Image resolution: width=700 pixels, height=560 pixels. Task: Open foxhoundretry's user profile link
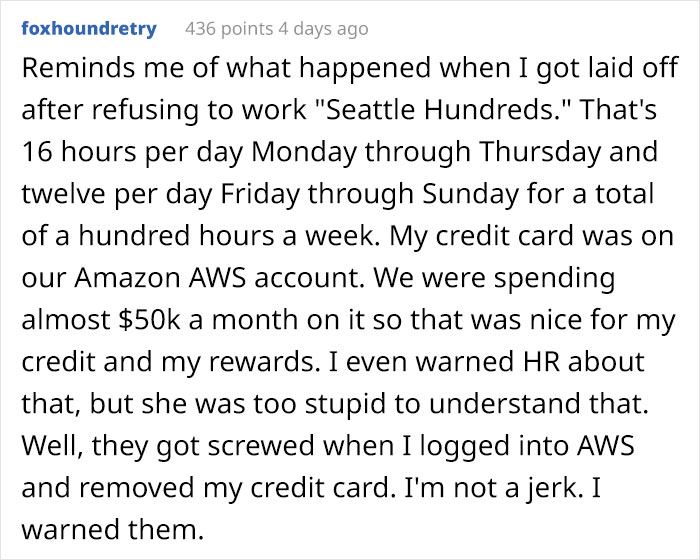click(89, 29)
